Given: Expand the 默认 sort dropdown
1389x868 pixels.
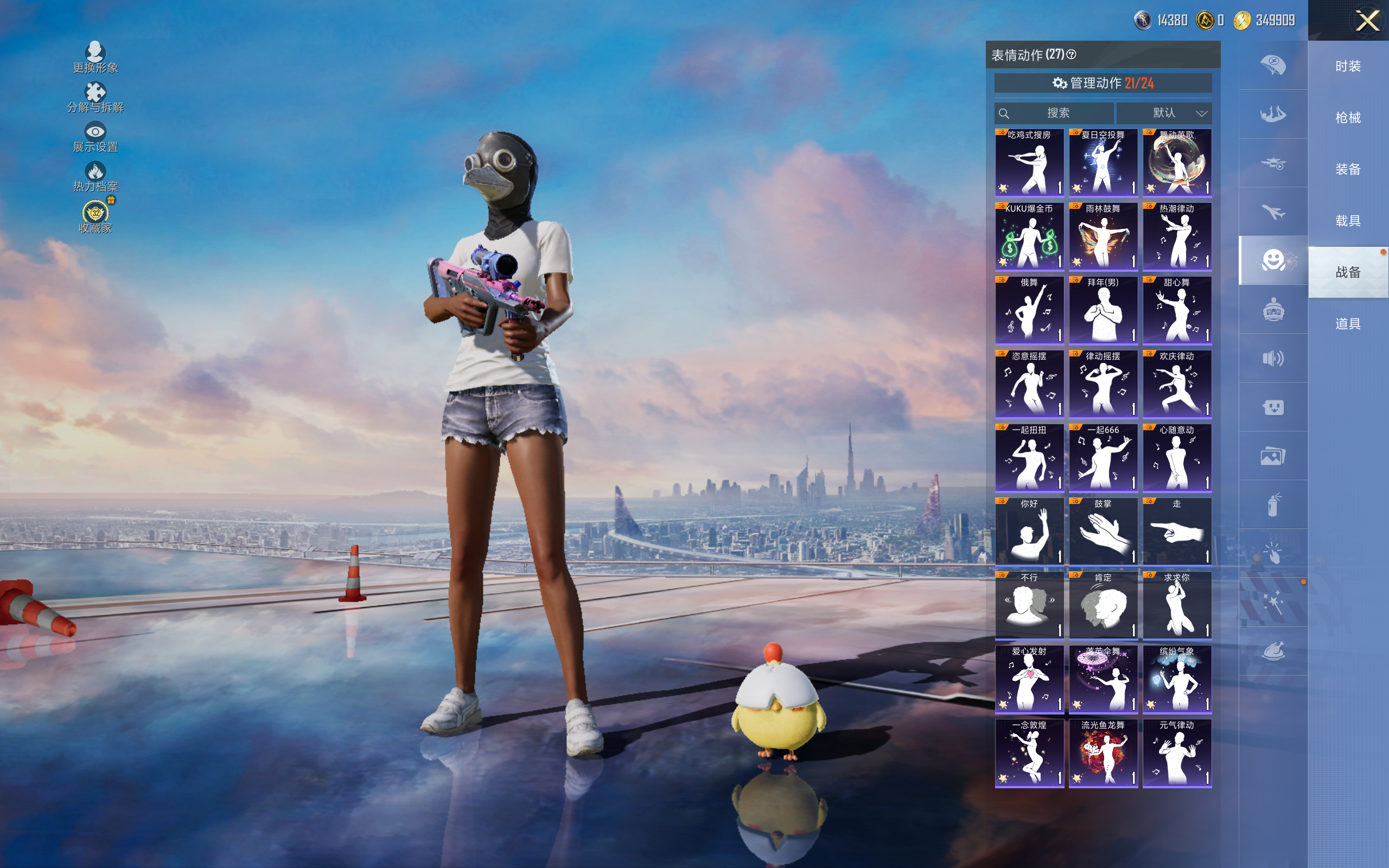Looking at the screenshot, I should [1163, 113].
